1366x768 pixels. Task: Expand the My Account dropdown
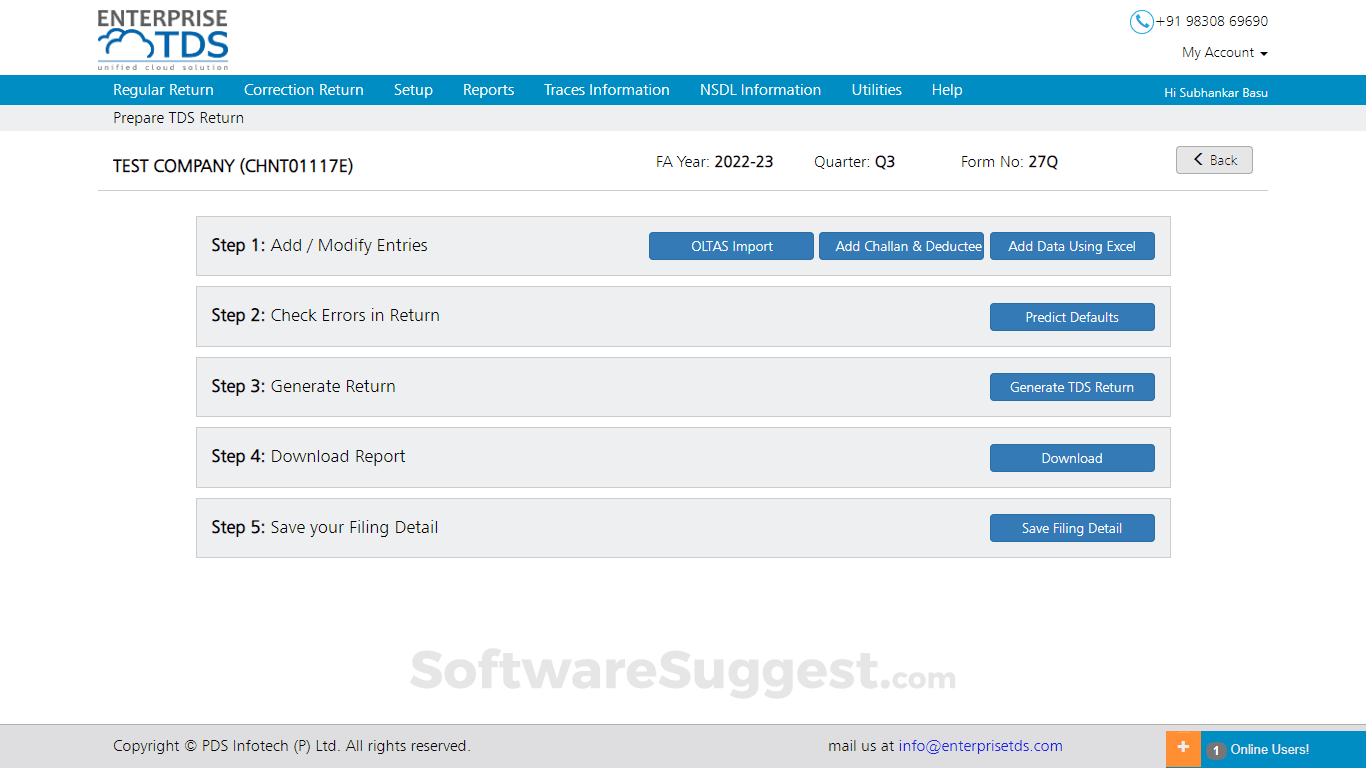point(1224,52)
